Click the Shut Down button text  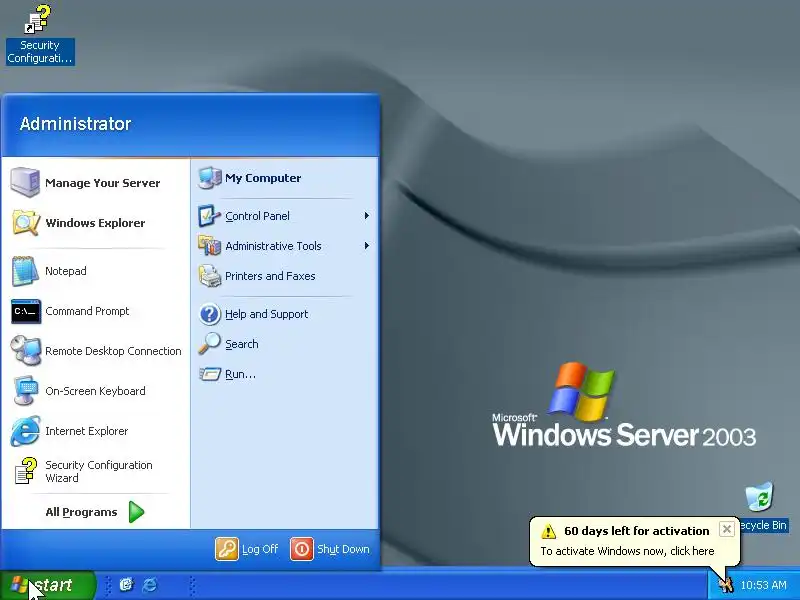pos(343,549)
